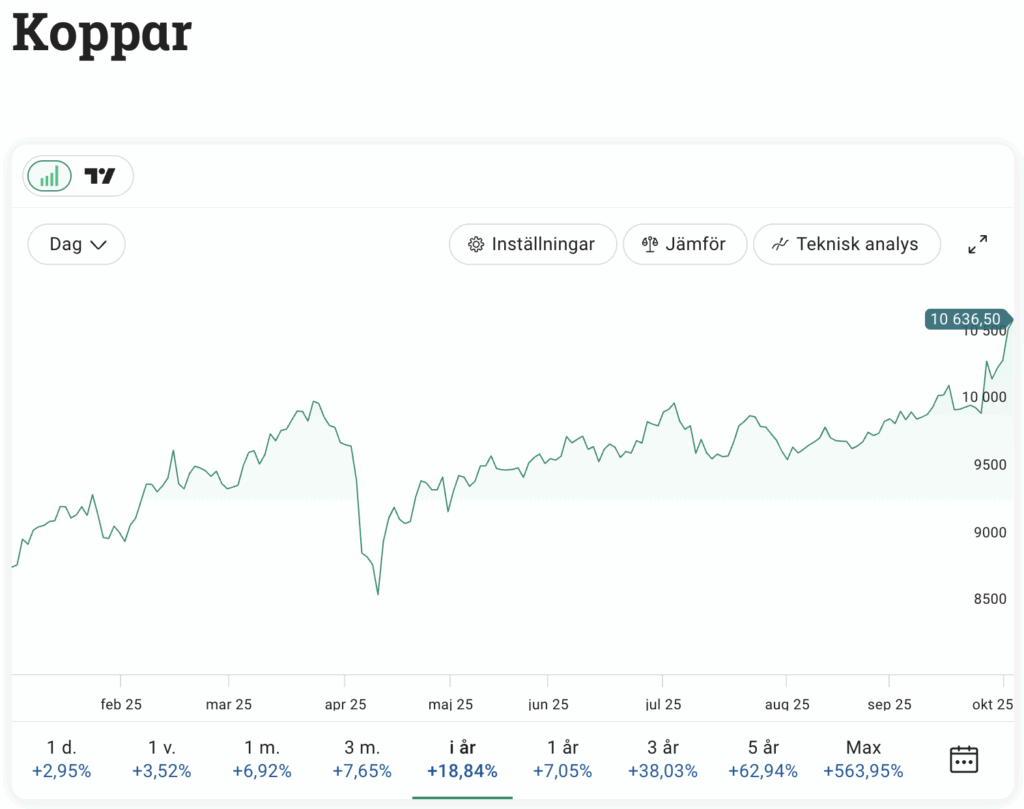Select the 1 m. period tab
The width and height of the screenshot is (1024, 809).
(x=261, y=759)
